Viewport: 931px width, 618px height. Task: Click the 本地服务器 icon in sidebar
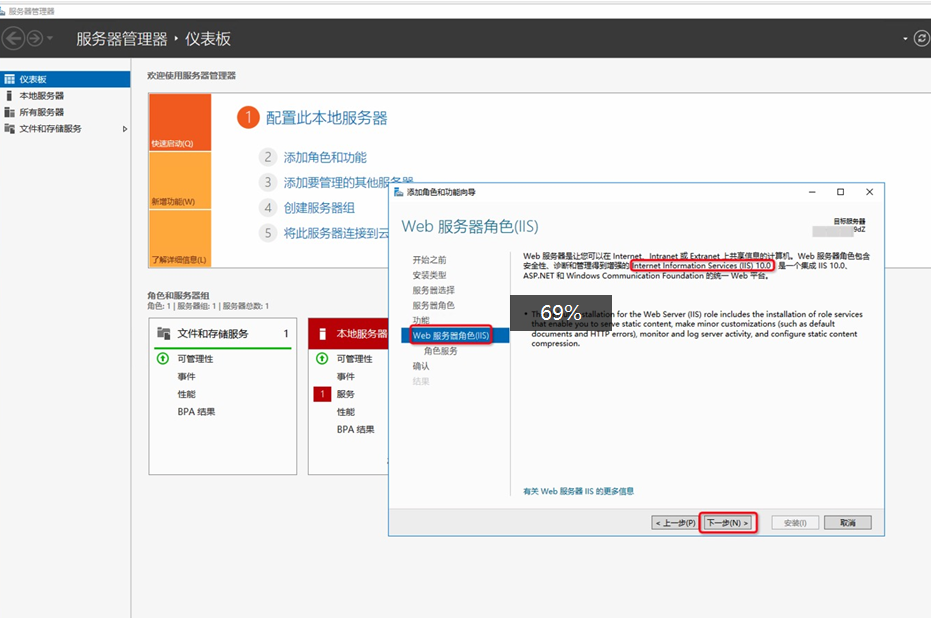tap(10, 96)
